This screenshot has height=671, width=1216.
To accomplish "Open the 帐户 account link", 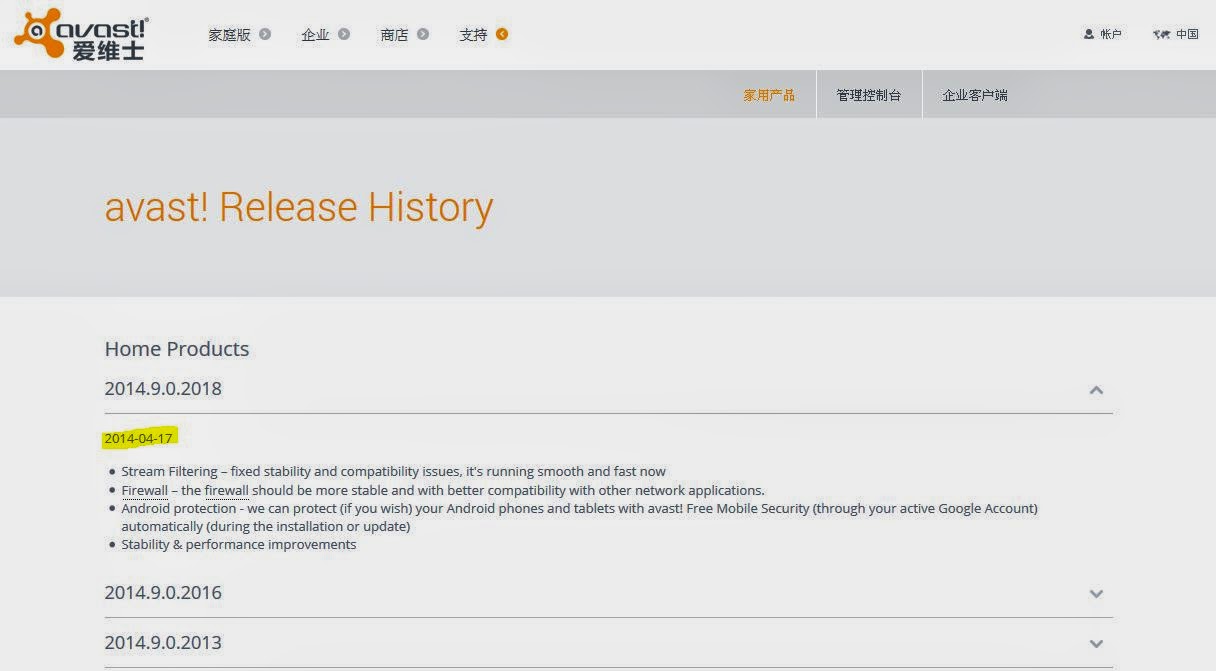I will point(1111,34).
